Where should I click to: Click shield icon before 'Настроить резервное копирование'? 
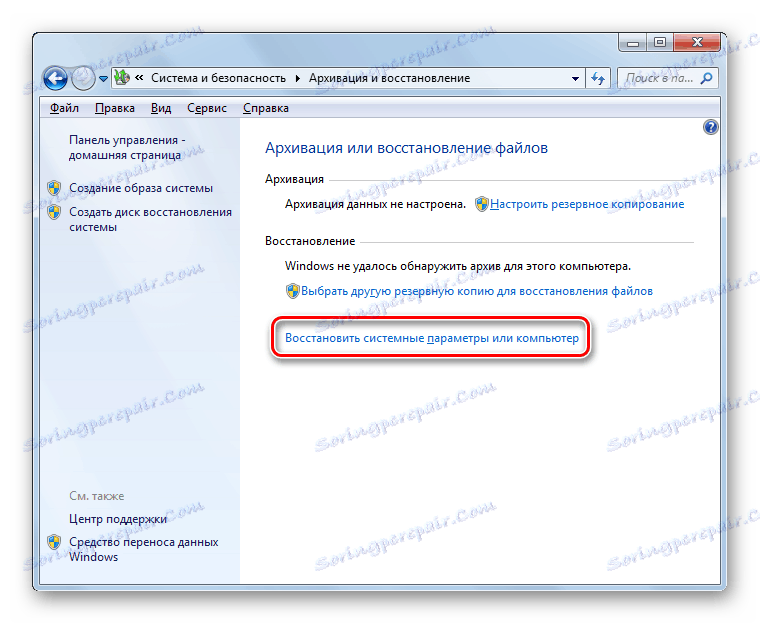(x=482, y=204)
